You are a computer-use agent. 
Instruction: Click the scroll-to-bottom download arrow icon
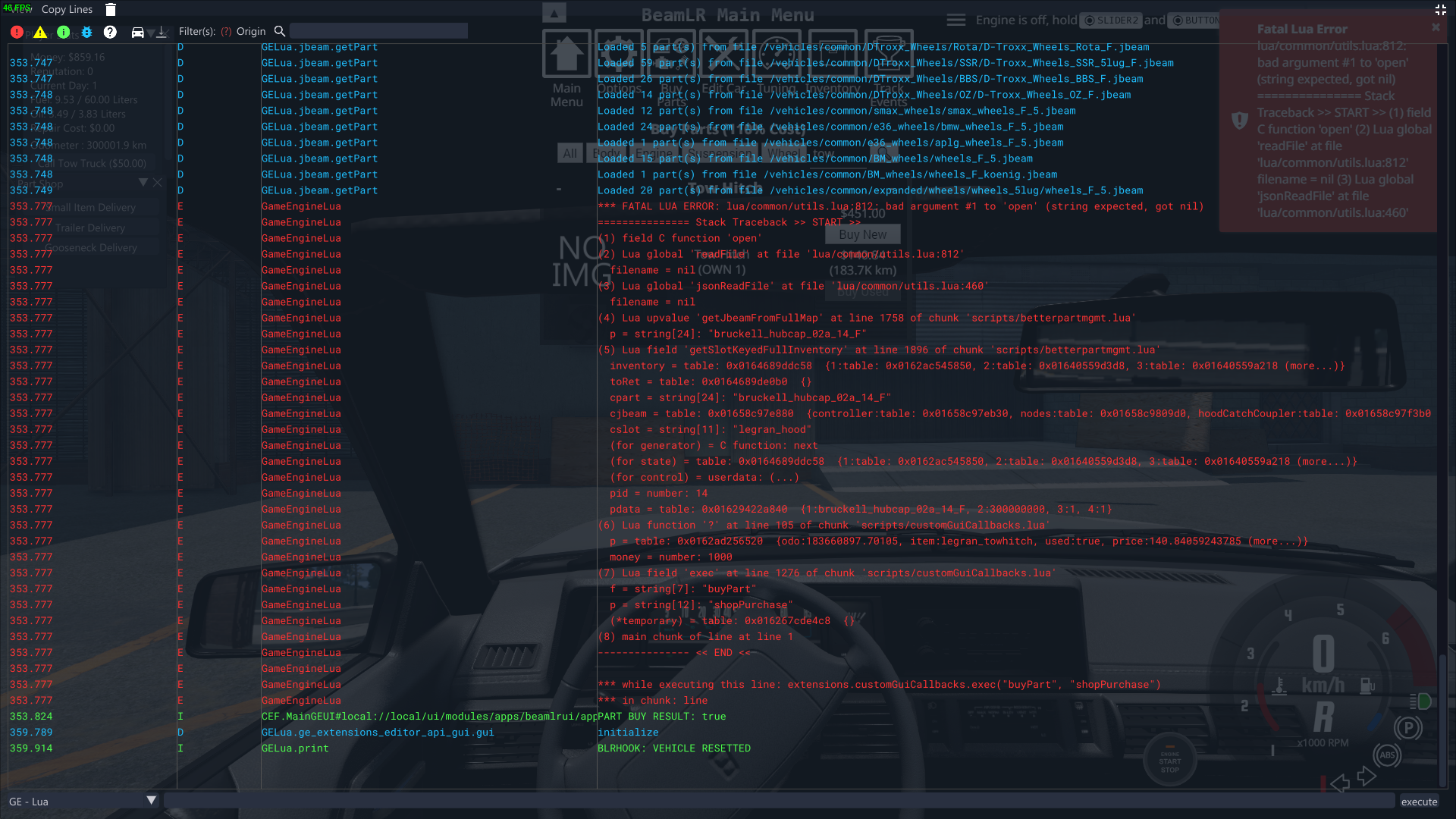coord(162,32)
